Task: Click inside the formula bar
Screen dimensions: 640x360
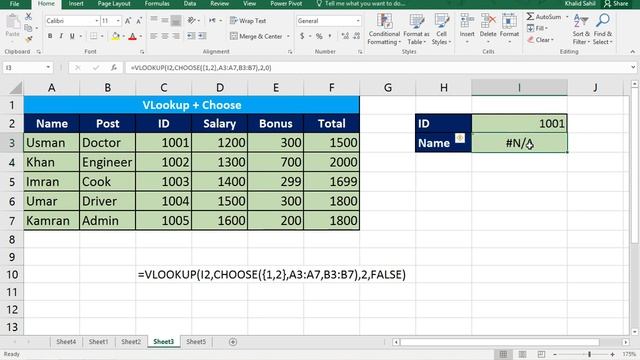Action: 378,68
